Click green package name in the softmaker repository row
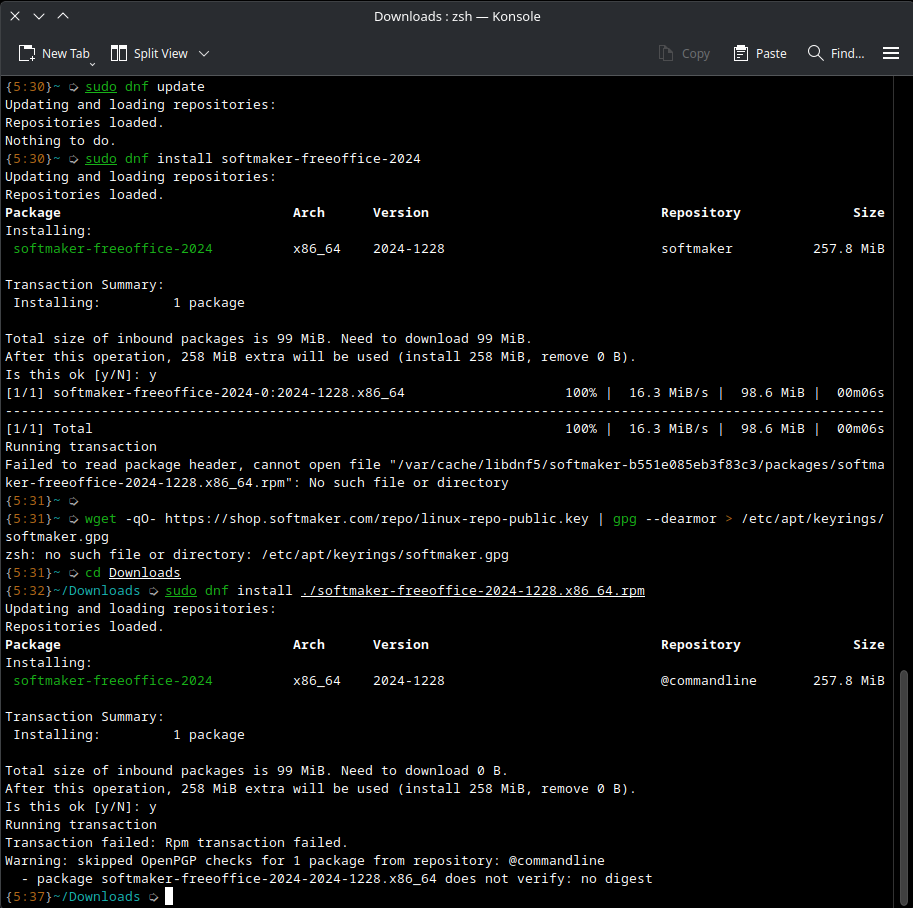The height and width of the screenshot is (908, 913). [x=113, y=249]
